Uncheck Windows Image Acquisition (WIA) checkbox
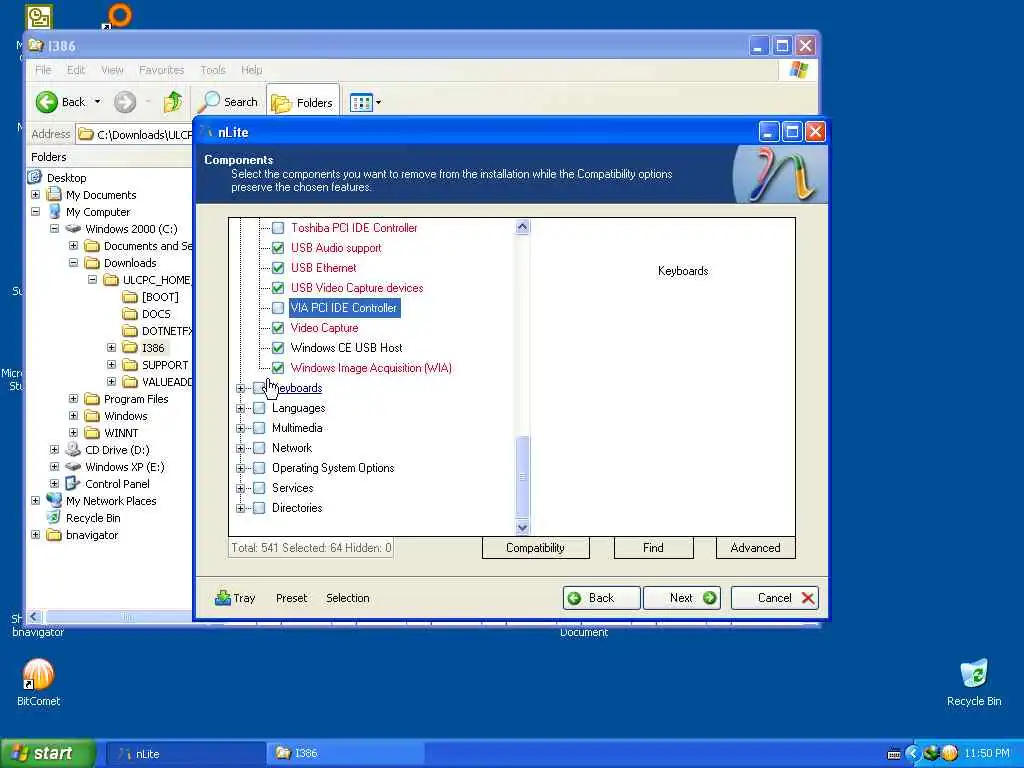This screenshot has height=768, width=1024. [x=278, y=368]
